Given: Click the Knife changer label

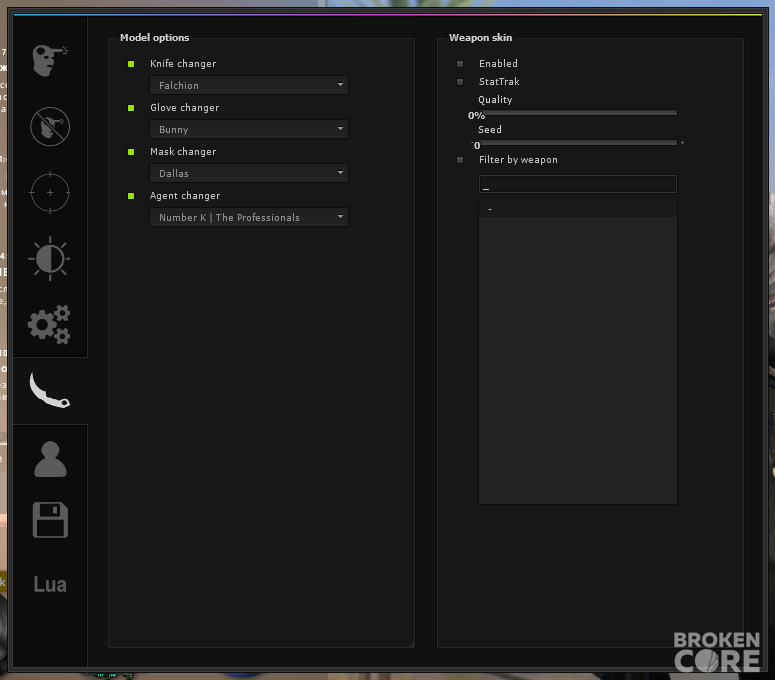Looking at the screenshot, I should coord(183,64).
